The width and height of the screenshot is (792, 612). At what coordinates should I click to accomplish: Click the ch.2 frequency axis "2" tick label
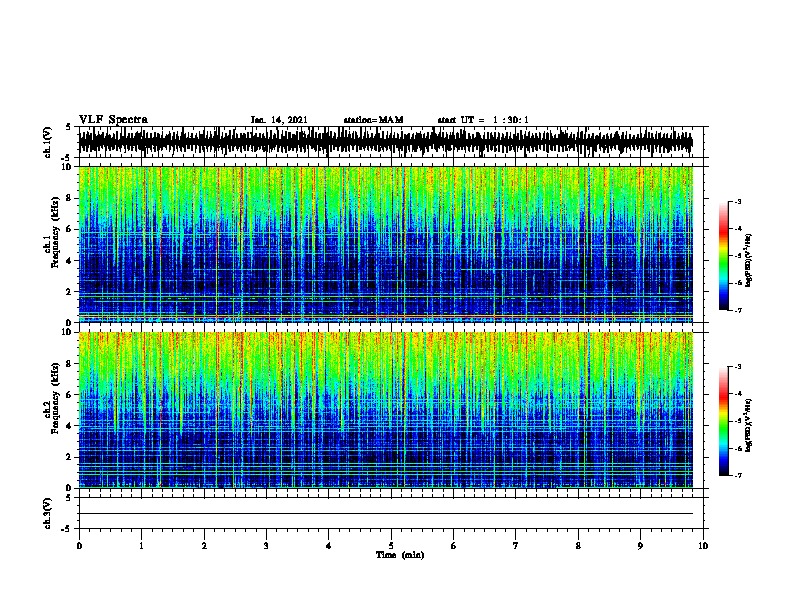pos(69,457)
